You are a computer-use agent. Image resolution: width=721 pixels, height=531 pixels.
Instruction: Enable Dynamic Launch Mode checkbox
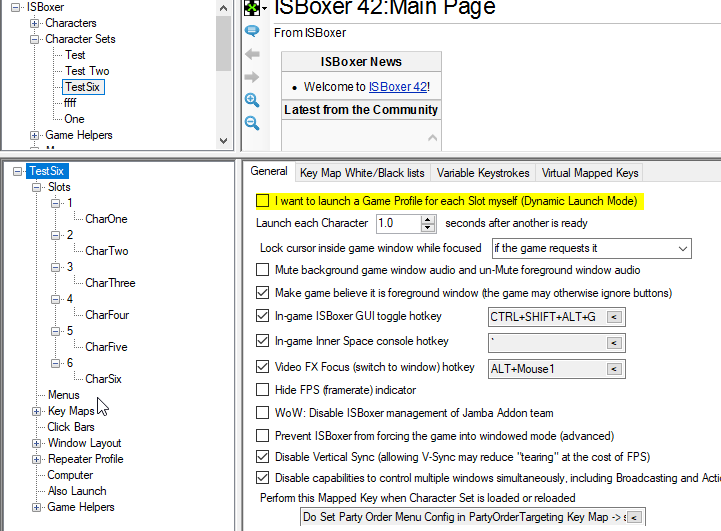pos(263,201)
